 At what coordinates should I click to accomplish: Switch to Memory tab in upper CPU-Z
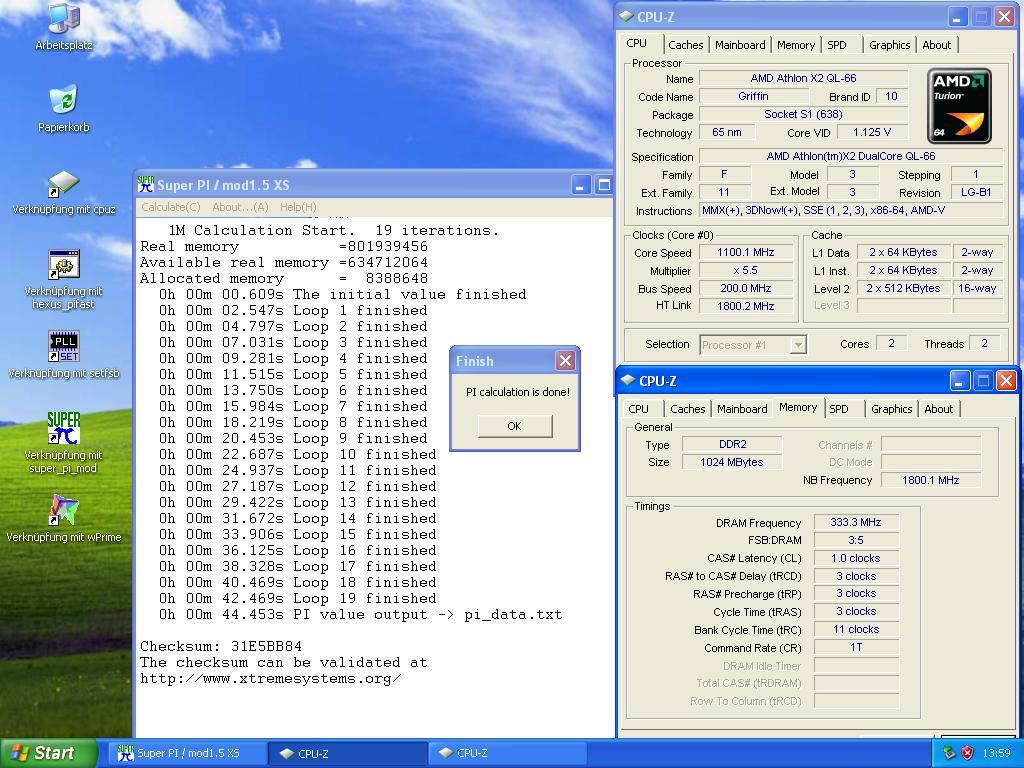795,45
